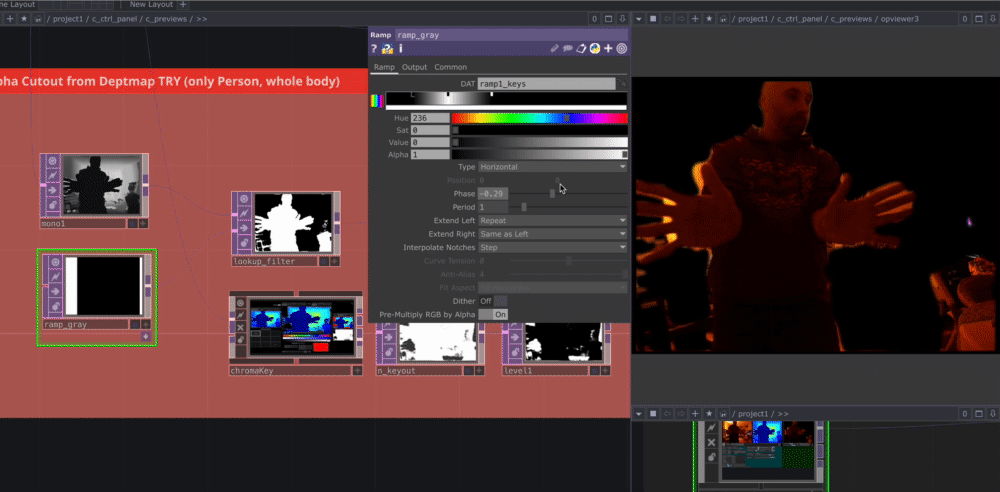Go to c_previews in left pane path

[x=166, y=19]
